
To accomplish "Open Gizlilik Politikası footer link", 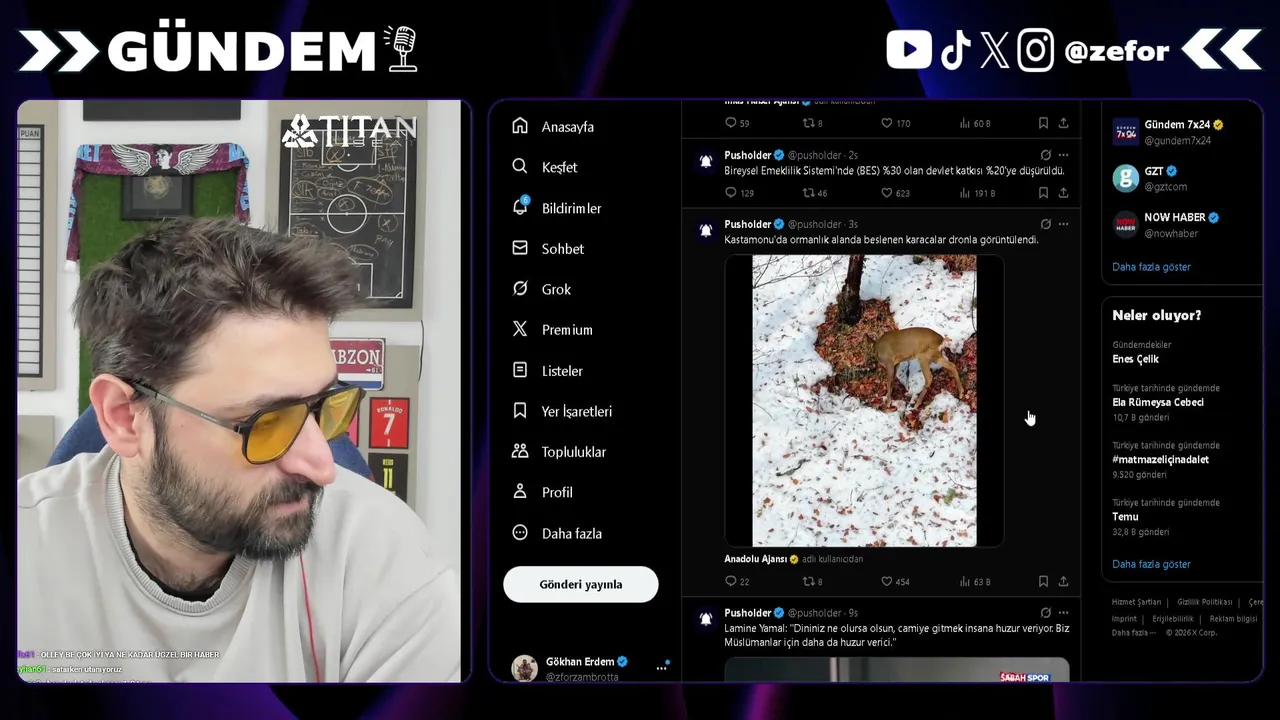I will click(x=1204, y=602).
